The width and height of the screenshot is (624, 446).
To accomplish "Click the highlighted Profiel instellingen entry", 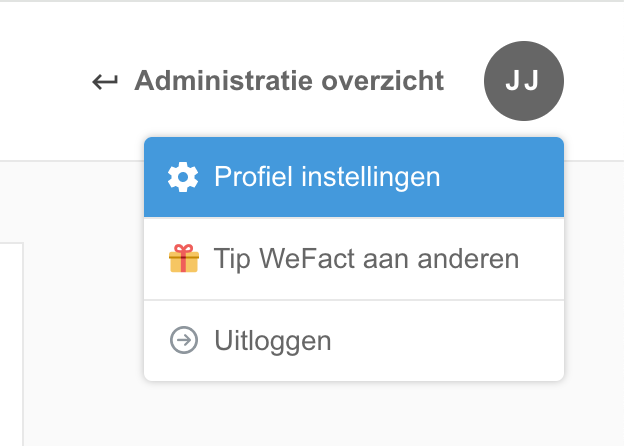I will pos(326,177).
